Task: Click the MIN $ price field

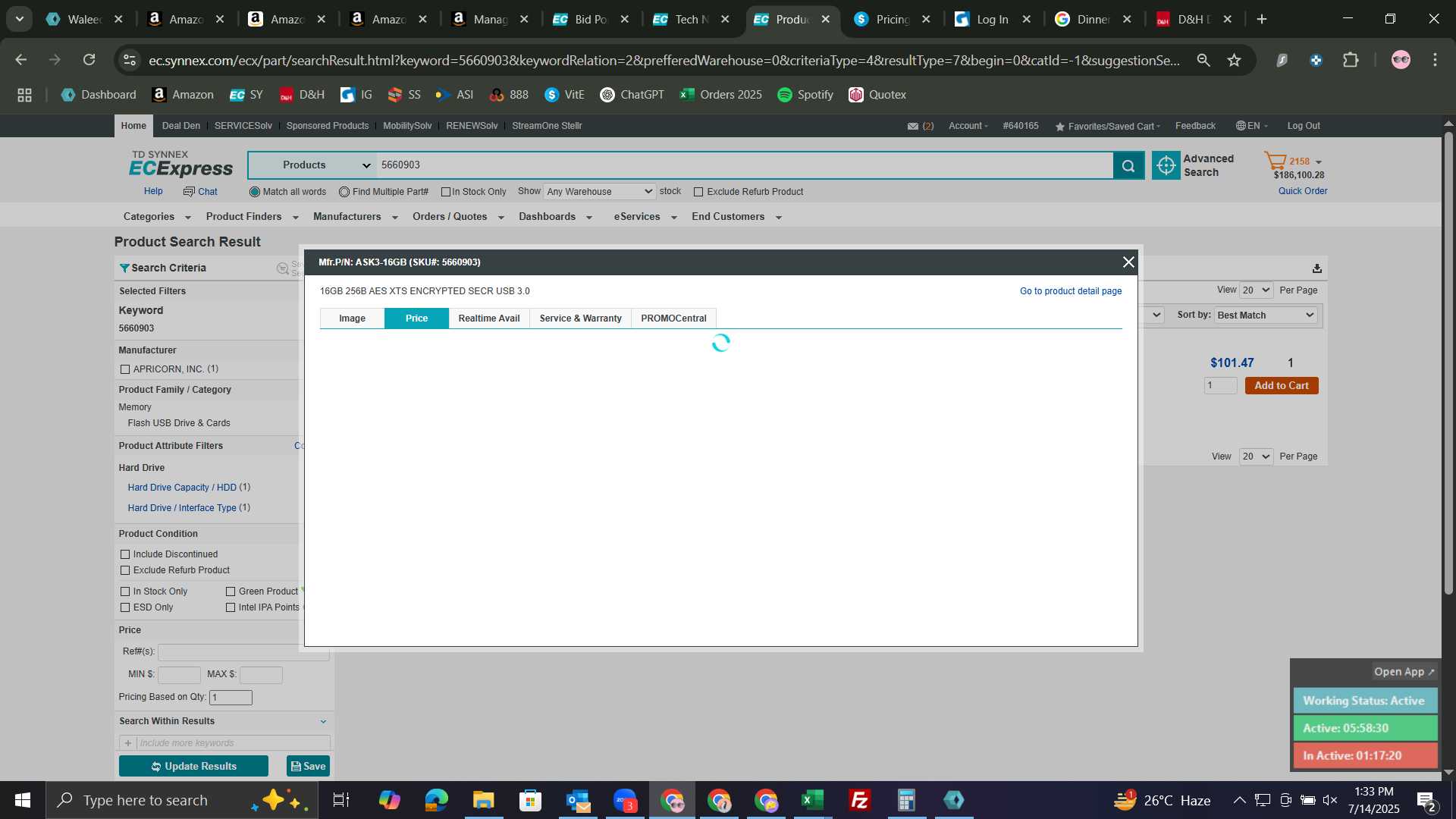Action: (x=179, y=675)
